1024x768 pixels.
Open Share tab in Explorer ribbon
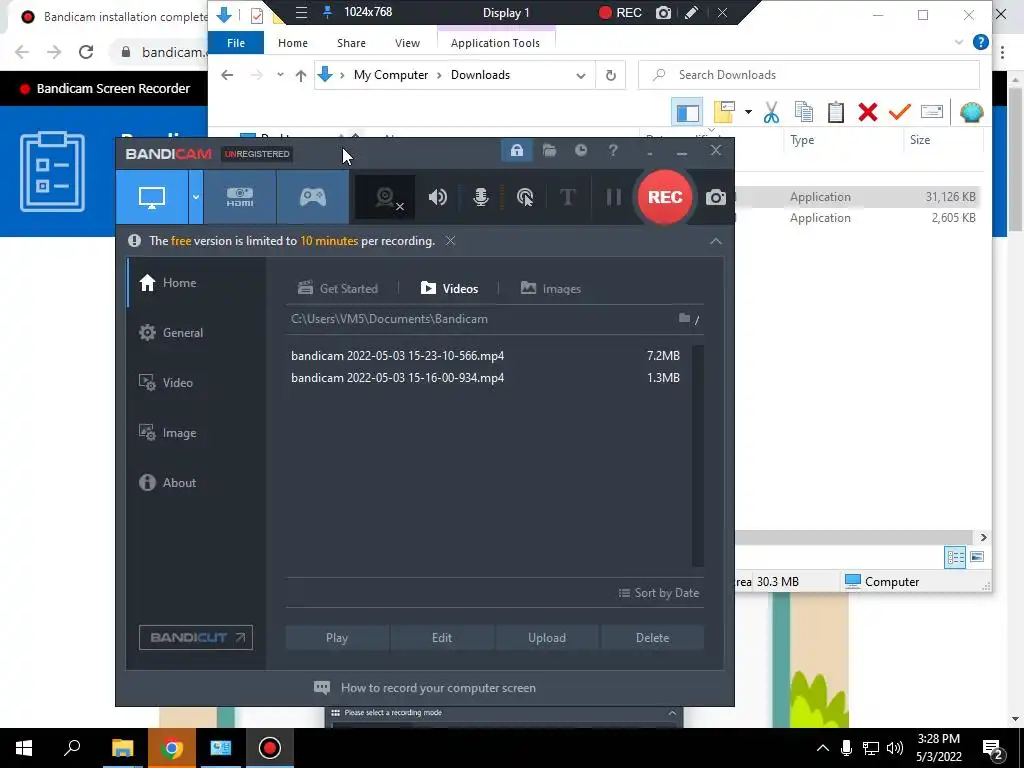pos(351,43)
